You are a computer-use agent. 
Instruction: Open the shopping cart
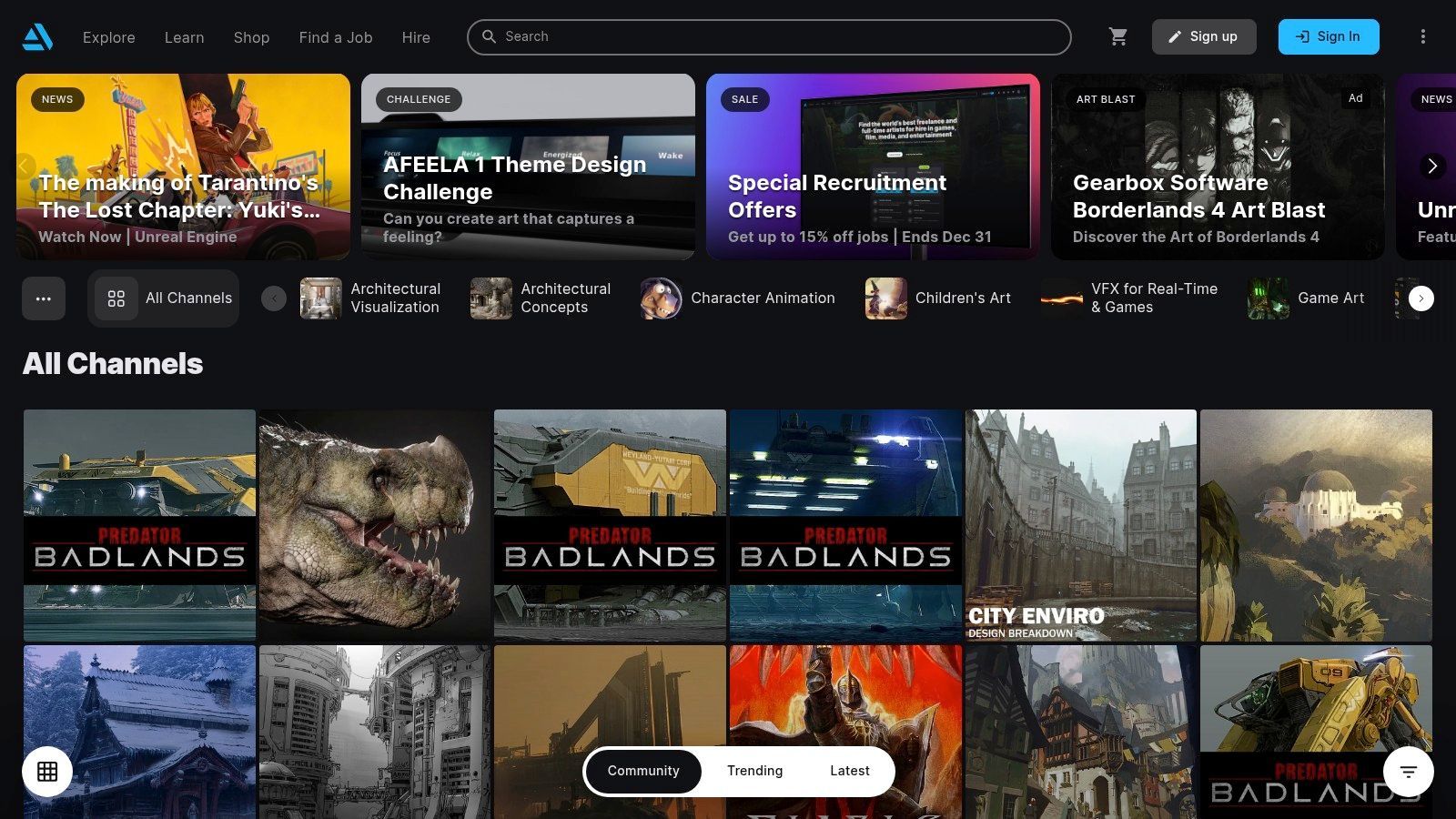pos(1118,37)
